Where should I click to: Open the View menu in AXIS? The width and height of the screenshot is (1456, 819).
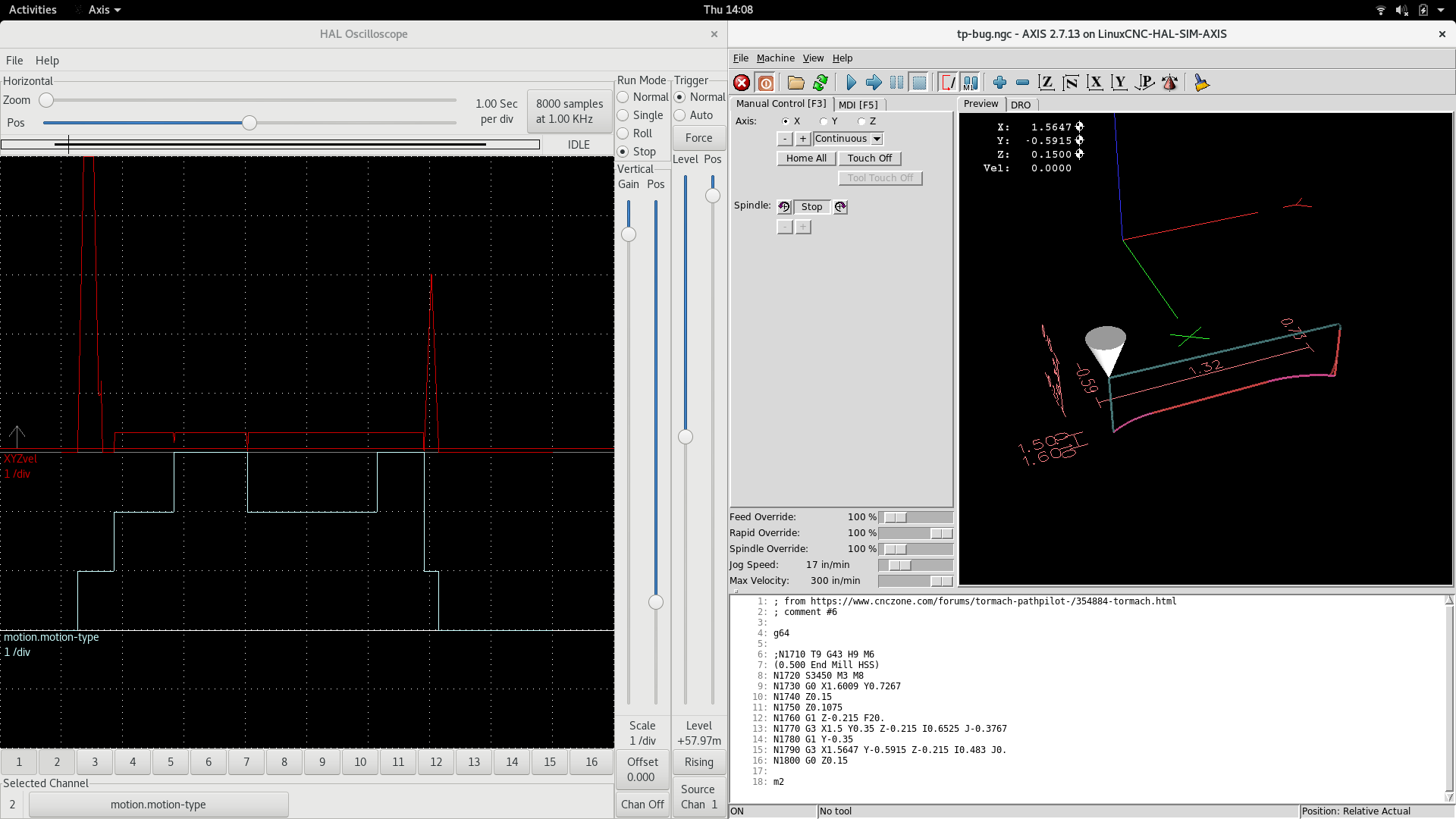[813, 58]
